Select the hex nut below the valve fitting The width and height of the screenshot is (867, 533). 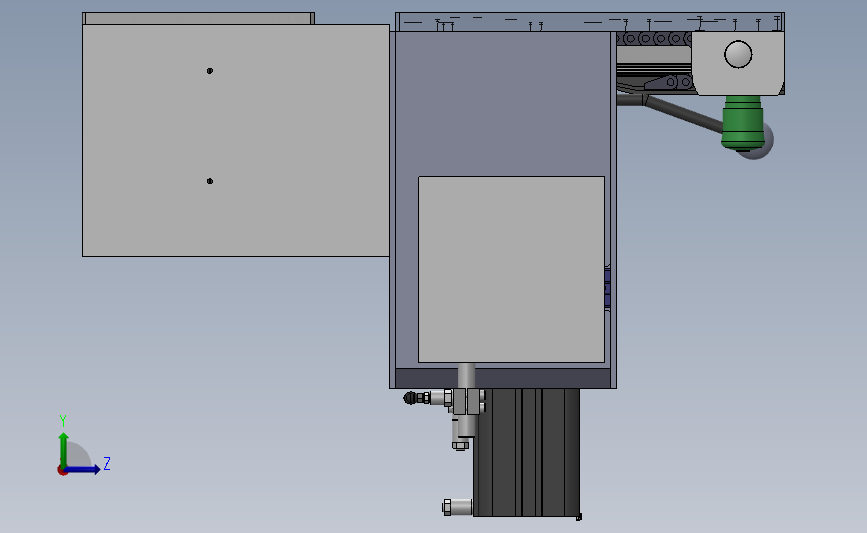[461, 445]
